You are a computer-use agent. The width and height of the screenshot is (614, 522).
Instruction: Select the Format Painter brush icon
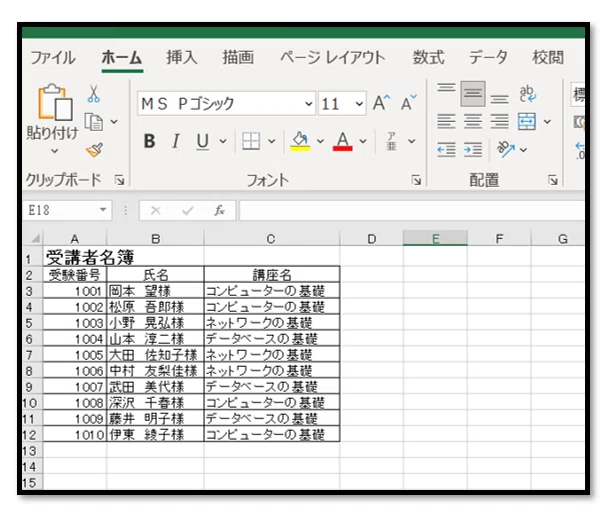pos(94,150)
